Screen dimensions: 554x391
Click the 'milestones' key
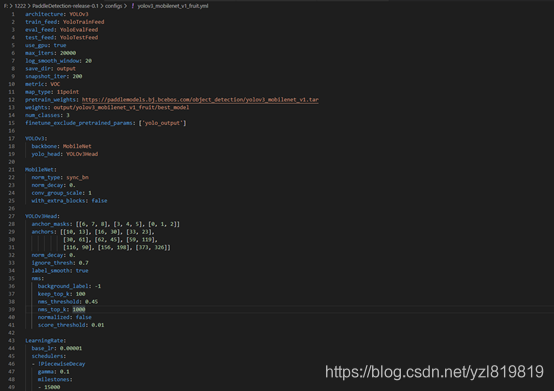(x=54, y=379)
